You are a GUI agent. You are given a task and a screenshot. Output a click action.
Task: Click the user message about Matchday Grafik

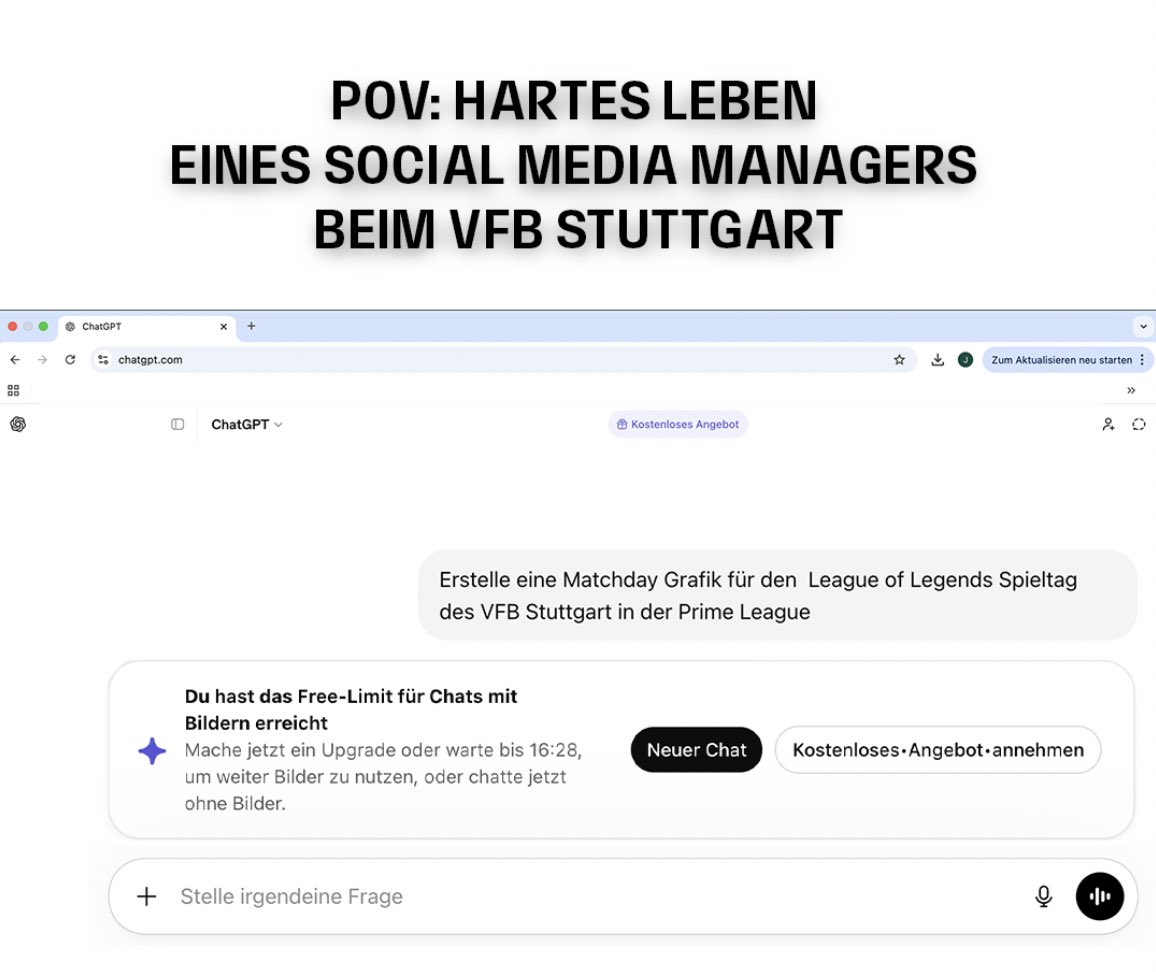[x=776, y=595]
